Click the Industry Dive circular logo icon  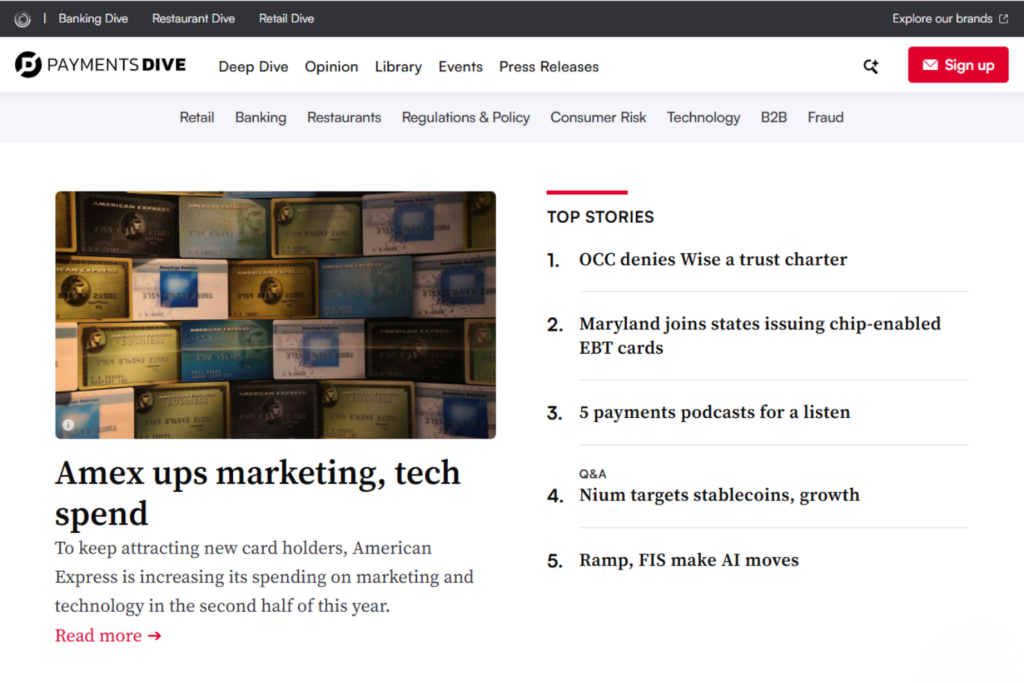(x=22, y=19)
